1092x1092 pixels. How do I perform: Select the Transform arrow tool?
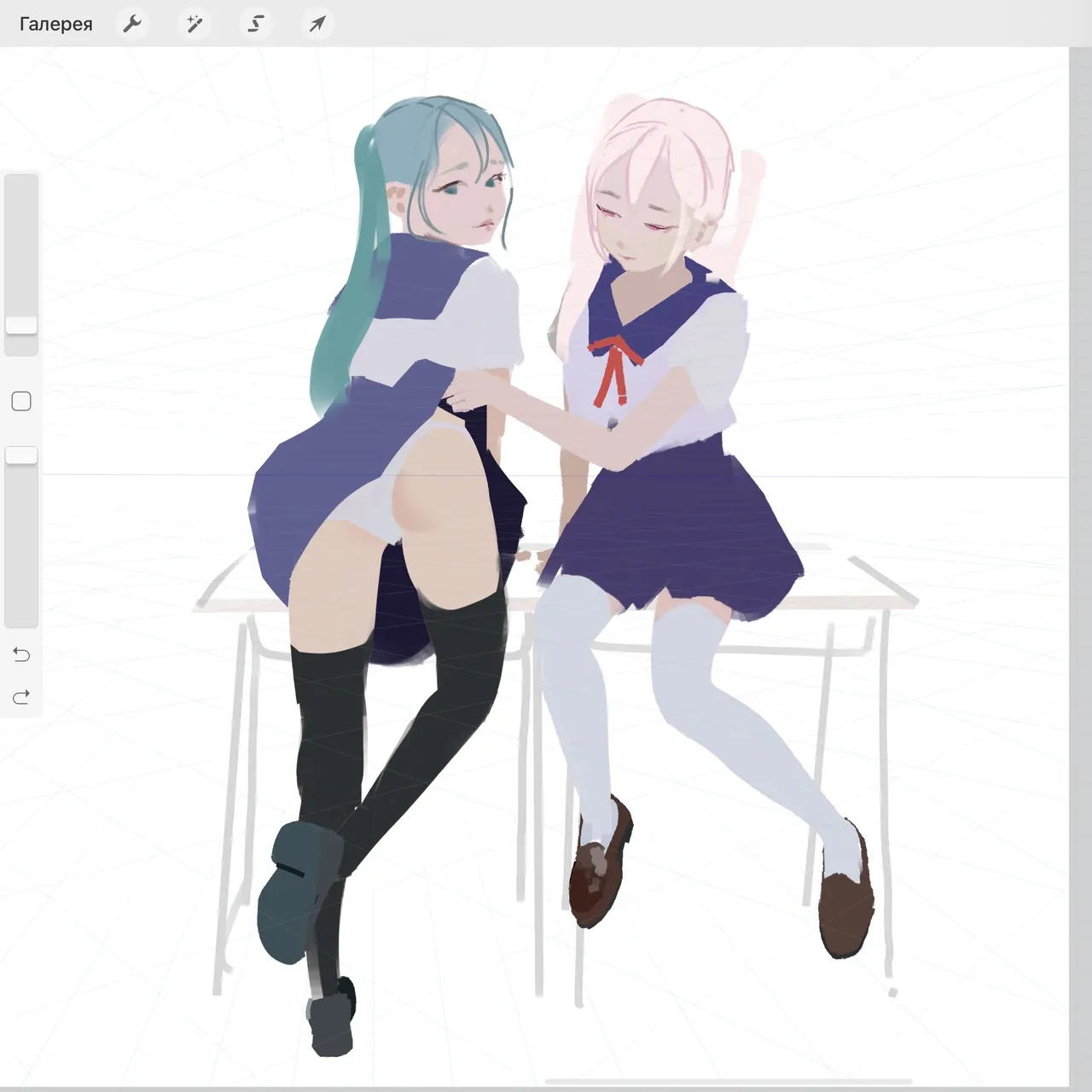pyautogui.click(x=317, y=24)
